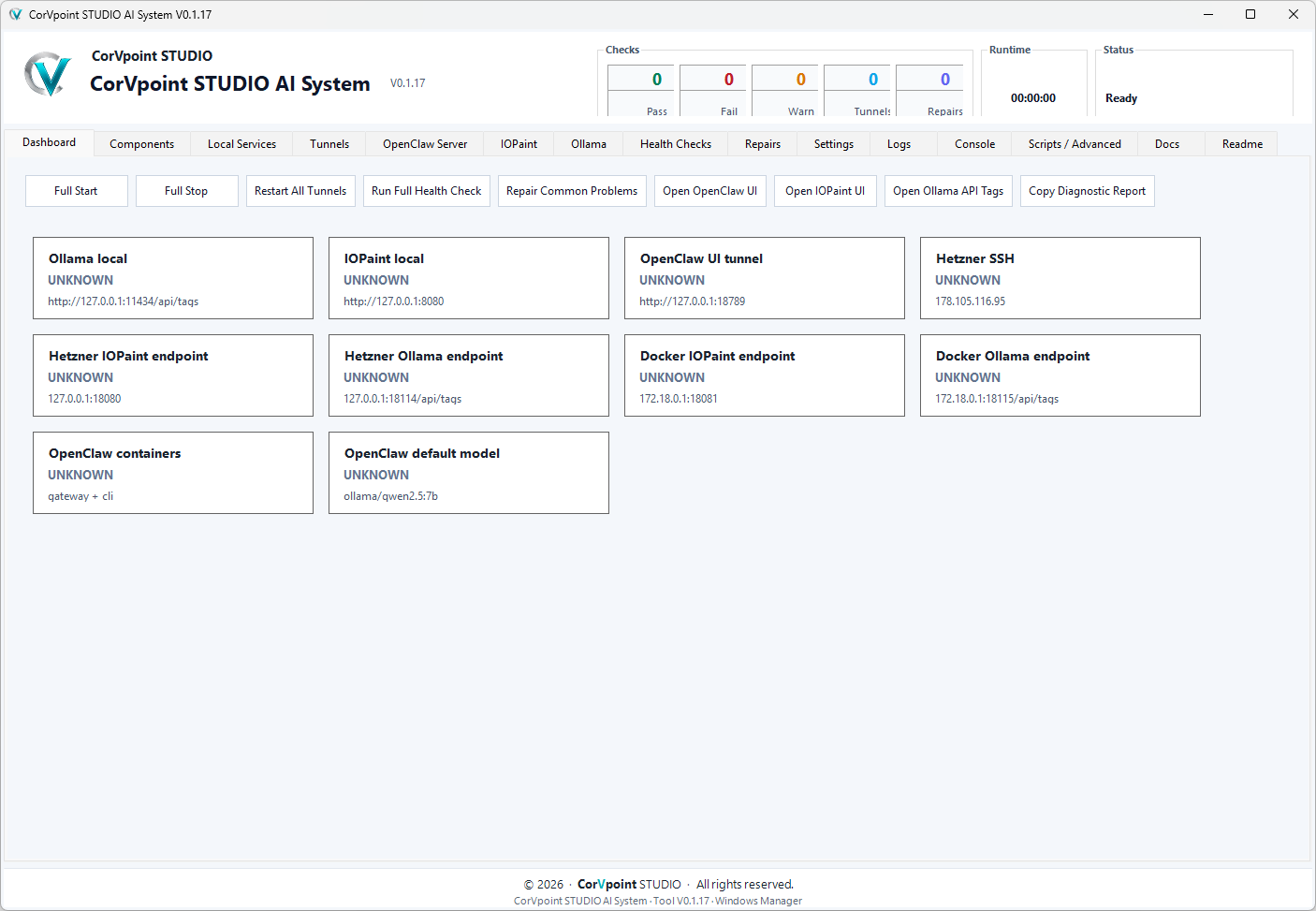Screen dimensions: 1316x911
Task: Click the Ready status text
Action: 1121,98
